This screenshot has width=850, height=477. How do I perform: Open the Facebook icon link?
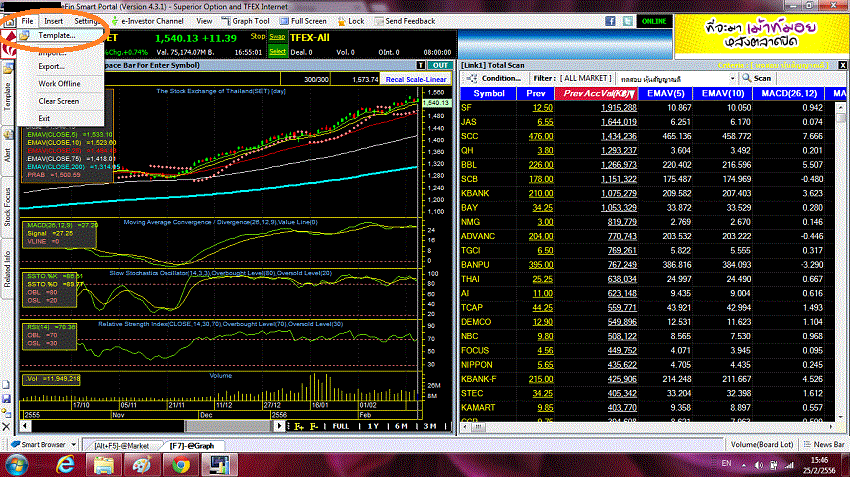[x=610, y=21]
